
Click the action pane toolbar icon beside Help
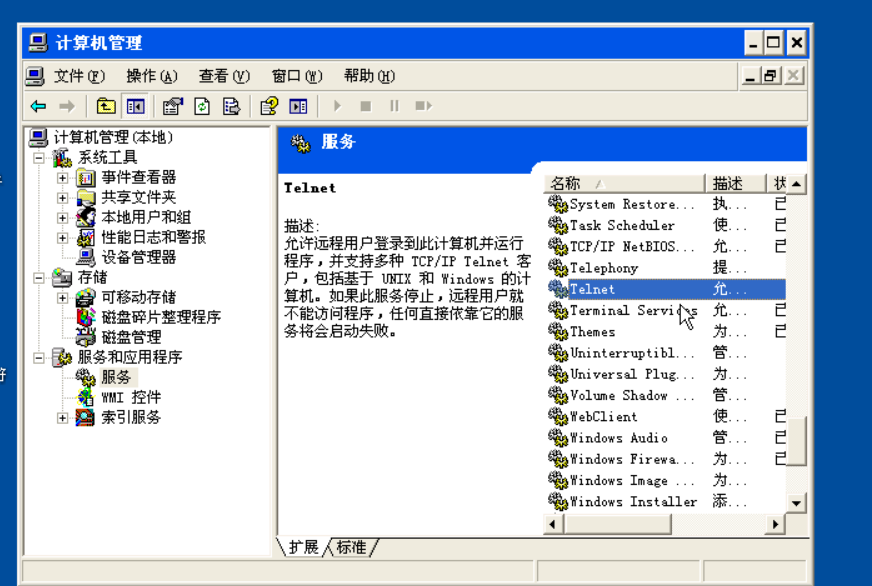[298, 106]
